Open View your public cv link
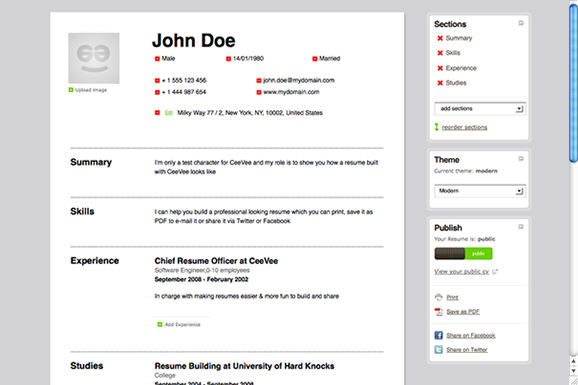Viewport: 578px width, 385px height. (462, 272)
